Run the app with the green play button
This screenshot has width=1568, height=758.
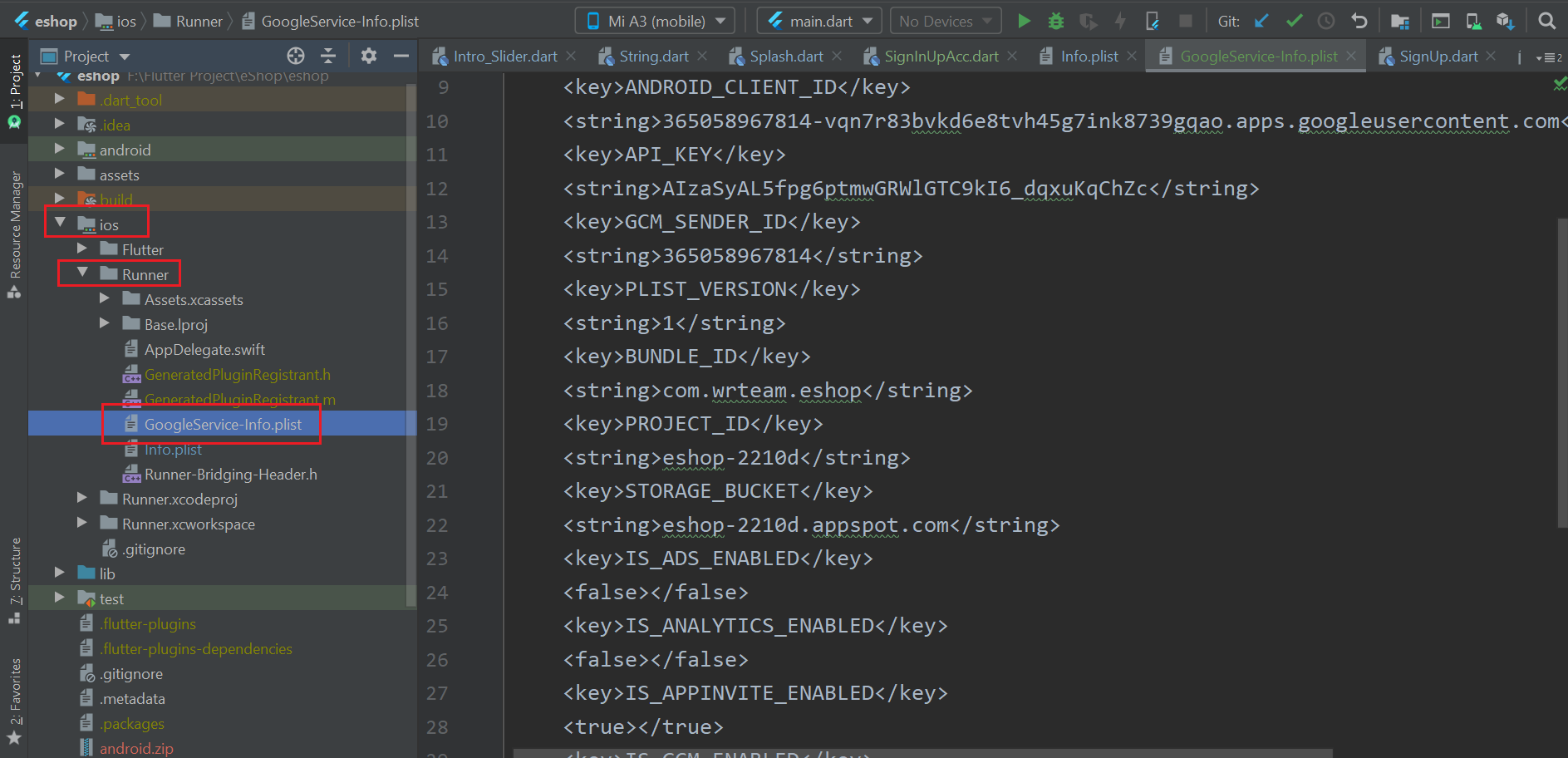(x=1024, y=21)
